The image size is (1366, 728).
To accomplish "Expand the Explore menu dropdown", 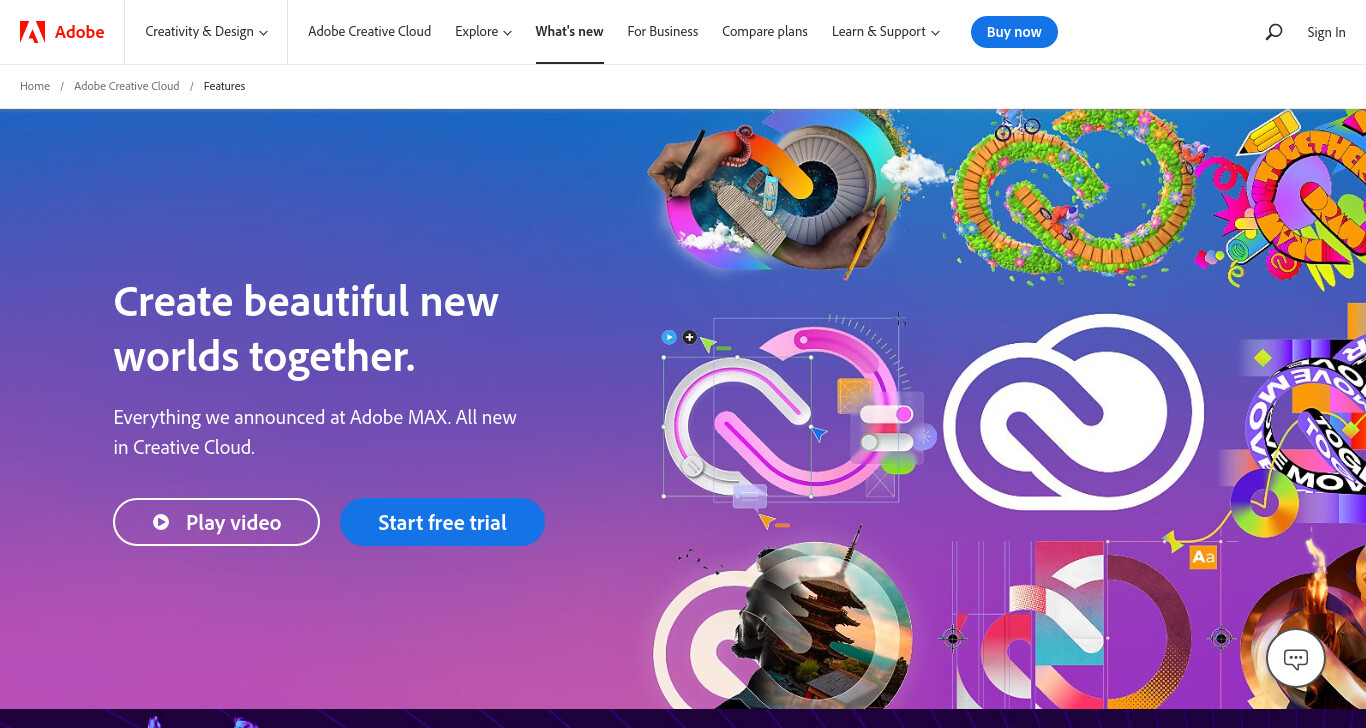I will click(483, 32).
